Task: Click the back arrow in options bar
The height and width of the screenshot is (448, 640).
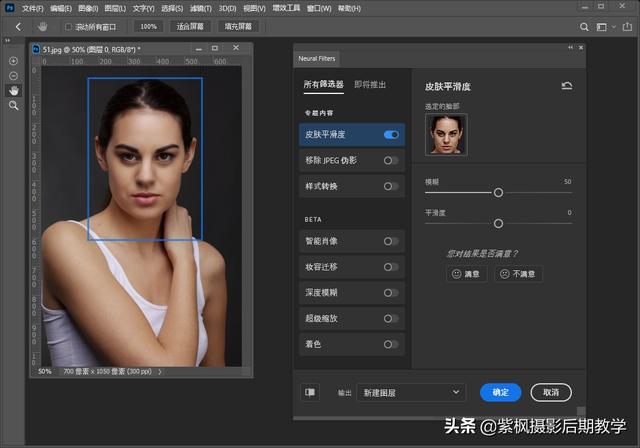Action: 19,26
